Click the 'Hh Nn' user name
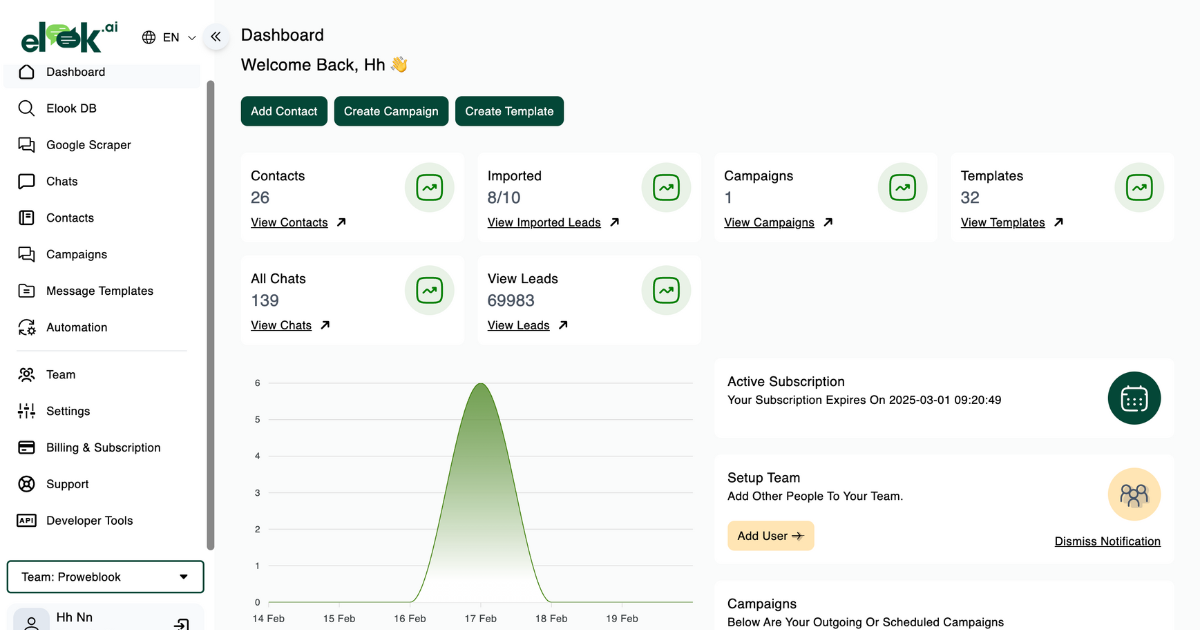1200x630 pixels. click(74, 617)
